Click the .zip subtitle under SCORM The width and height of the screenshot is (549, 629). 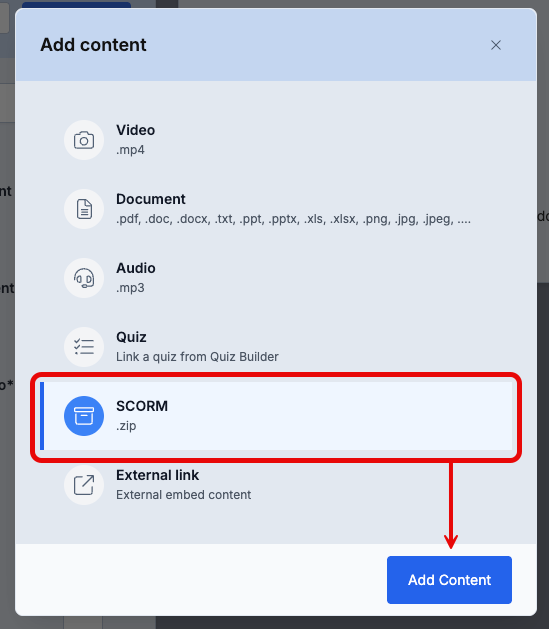[126, 426]
